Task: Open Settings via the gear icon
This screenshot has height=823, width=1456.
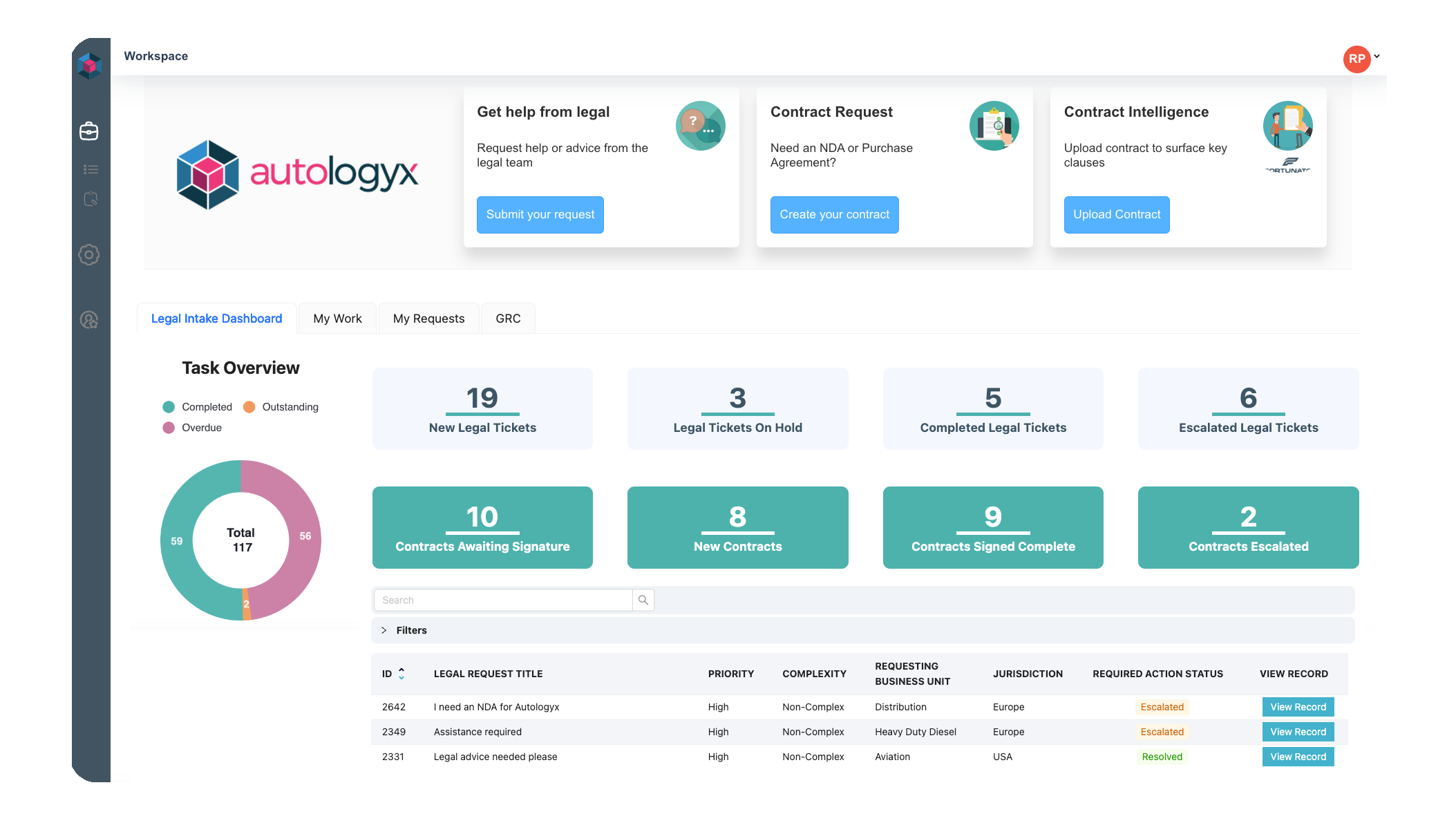Action: click(90, 255)
